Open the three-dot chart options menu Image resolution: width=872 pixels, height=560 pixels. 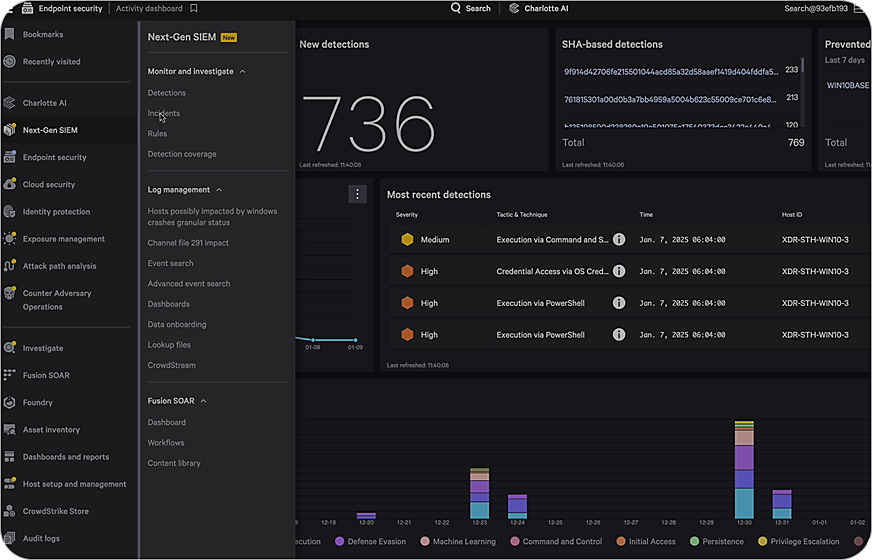357,194
